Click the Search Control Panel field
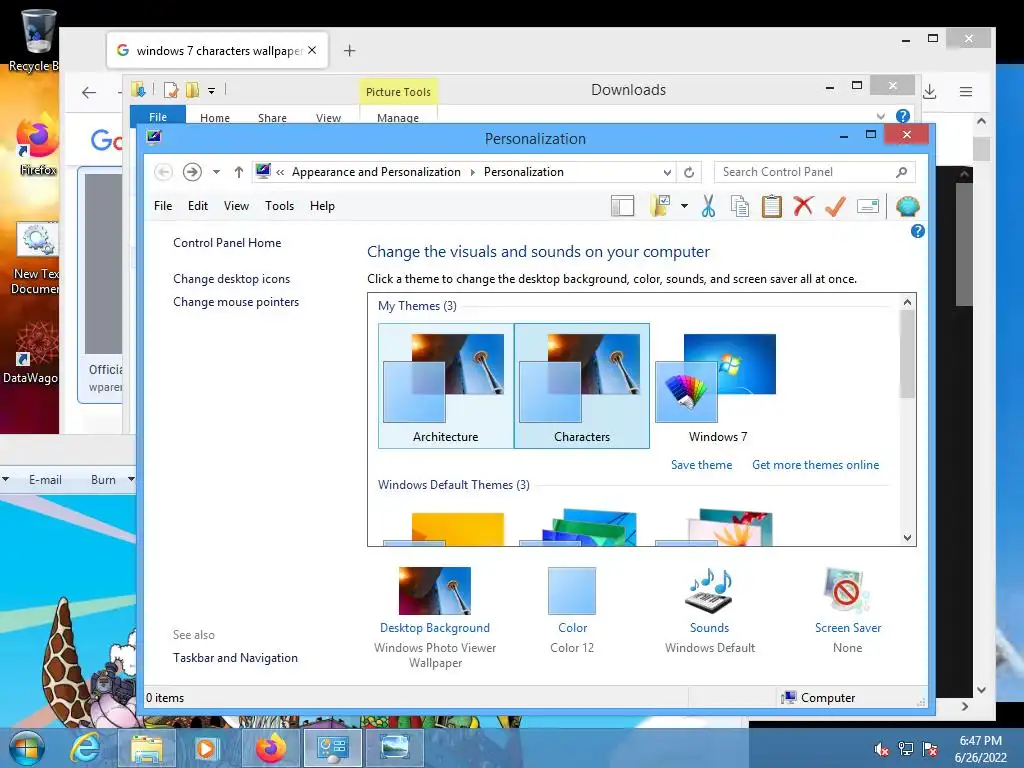 click(x=814, y=172)
